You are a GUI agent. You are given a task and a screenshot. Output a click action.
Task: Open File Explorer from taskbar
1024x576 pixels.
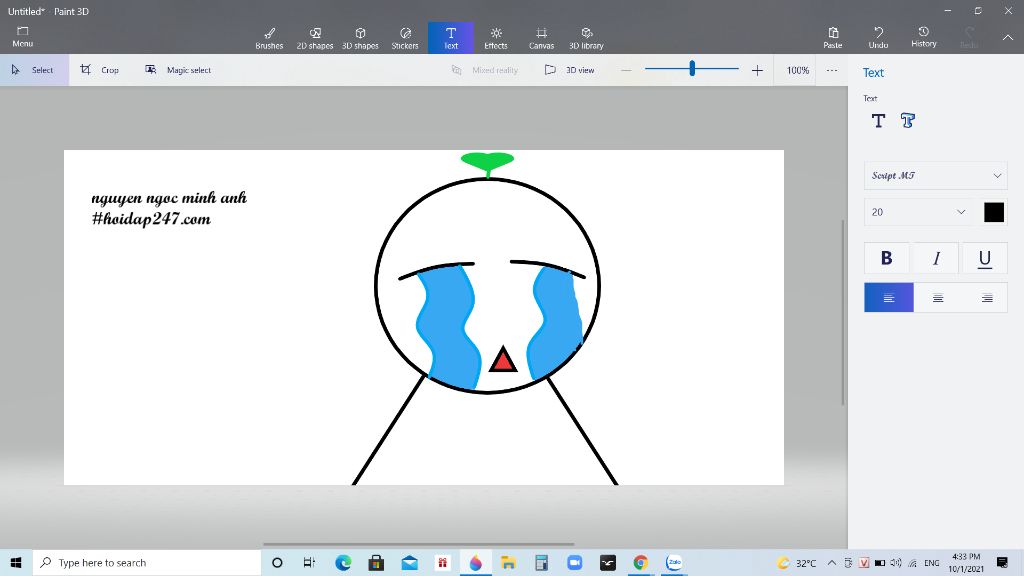point(508,562)
